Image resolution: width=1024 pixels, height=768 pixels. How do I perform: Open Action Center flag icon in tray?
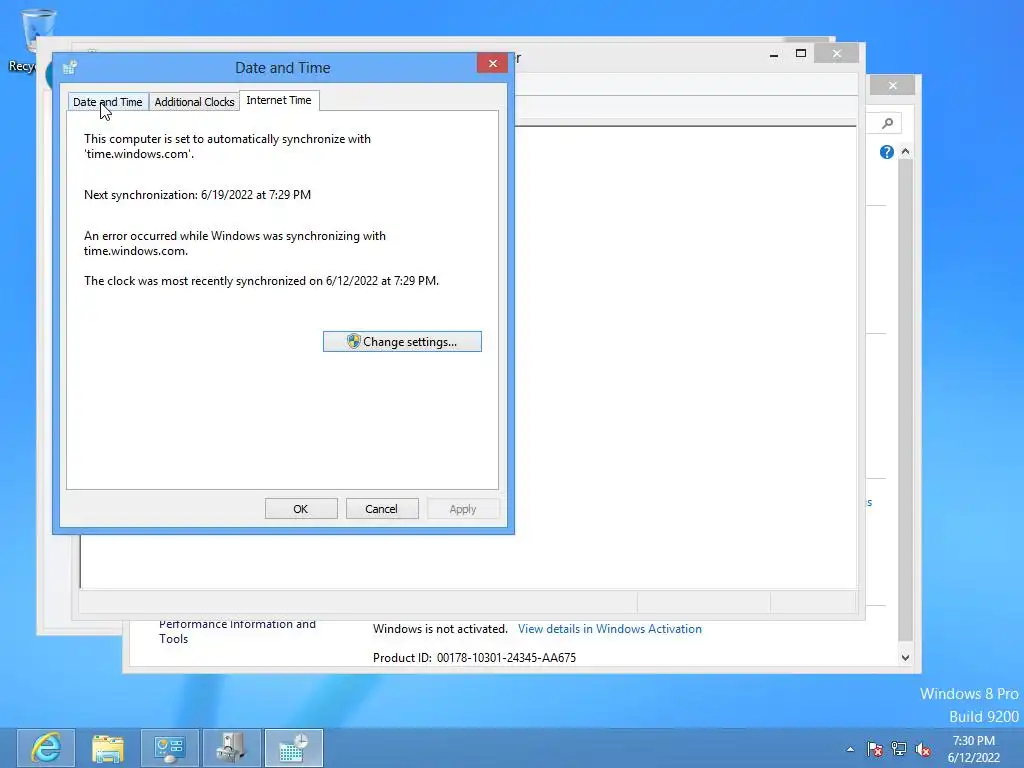pos(874,749)
